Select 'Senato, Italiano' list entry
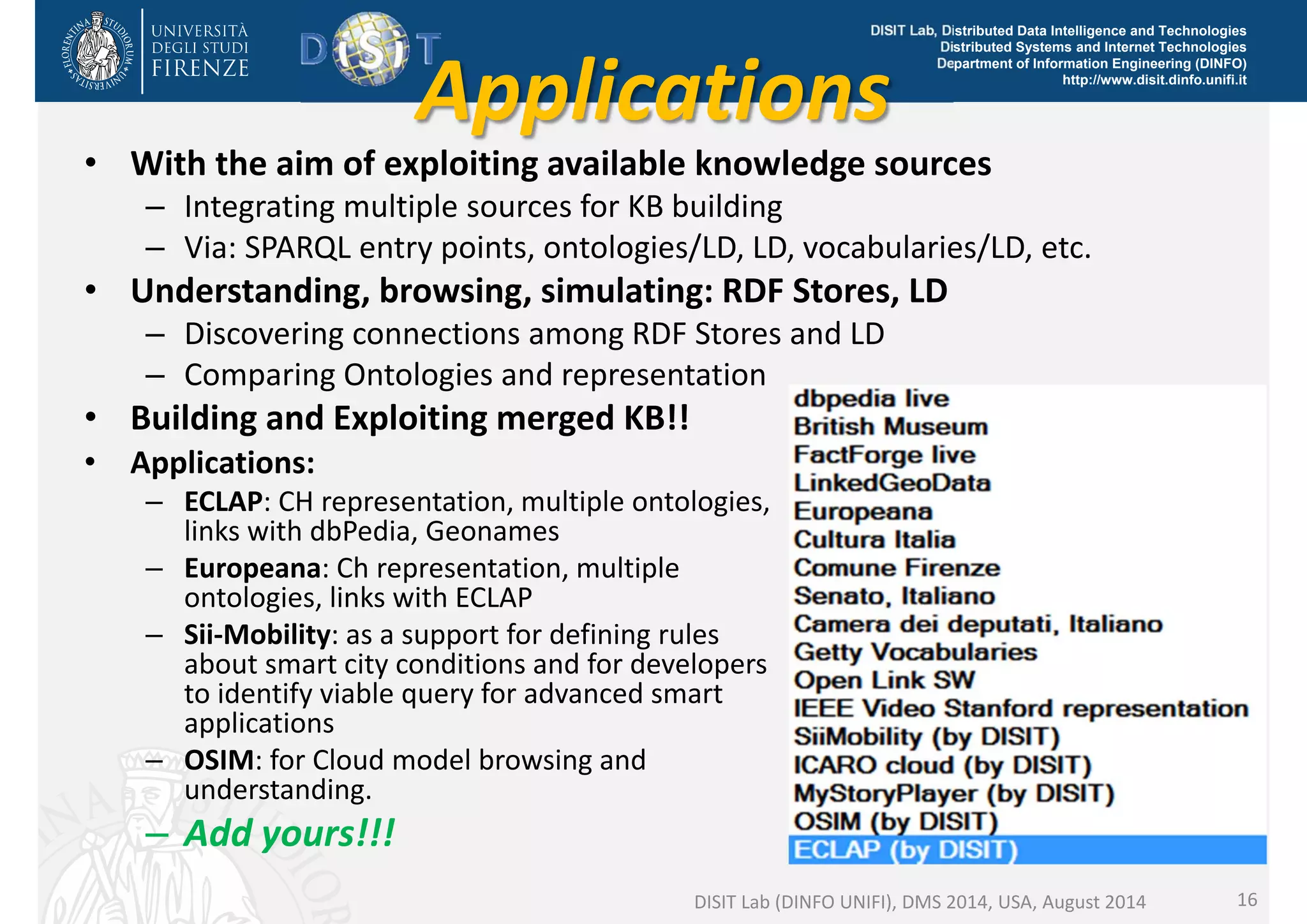The height and width of the screenshot is (924, 1307). (894, 596)
